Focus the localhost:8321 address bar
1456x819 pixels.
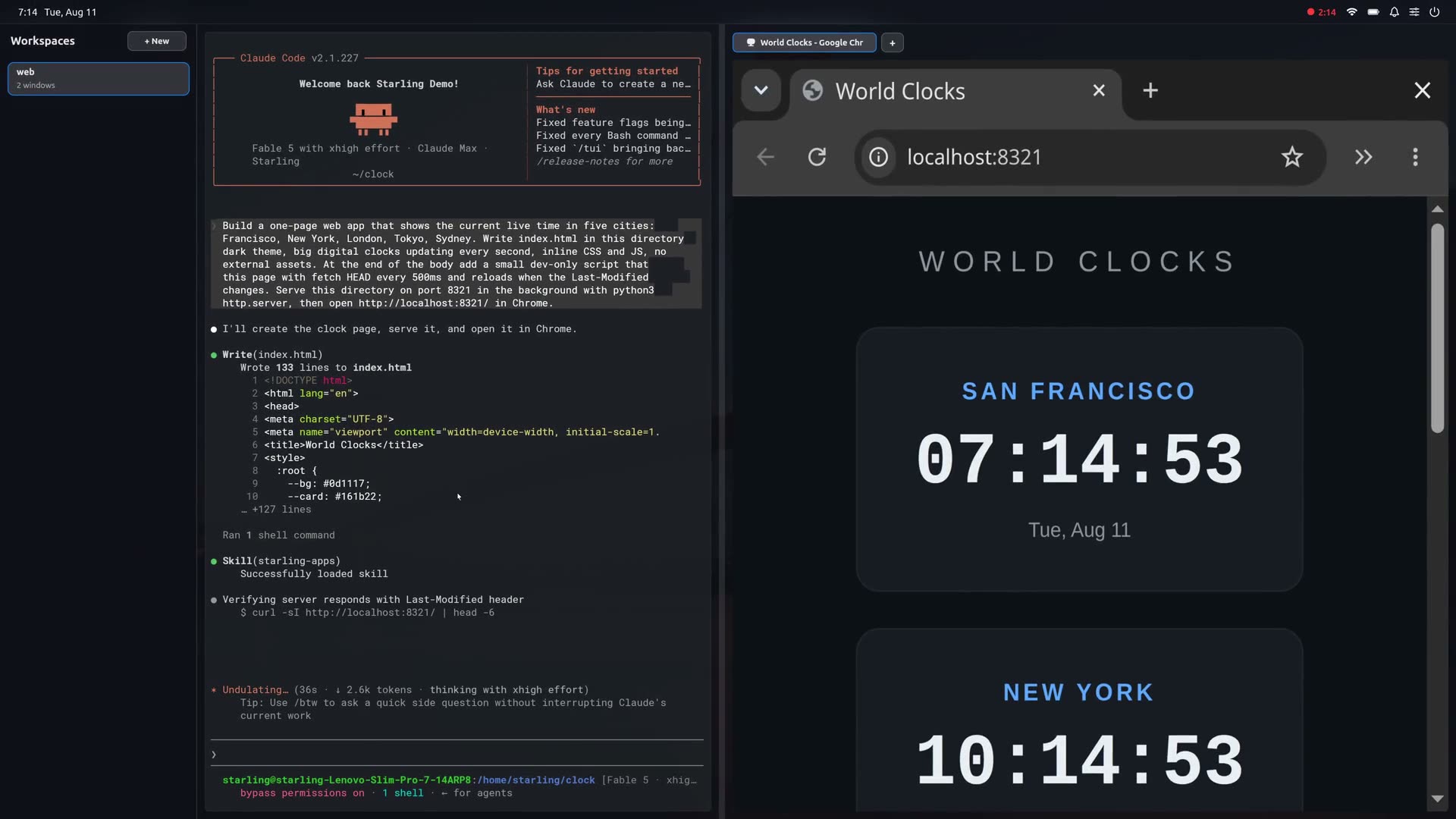tap(1090, 157)
